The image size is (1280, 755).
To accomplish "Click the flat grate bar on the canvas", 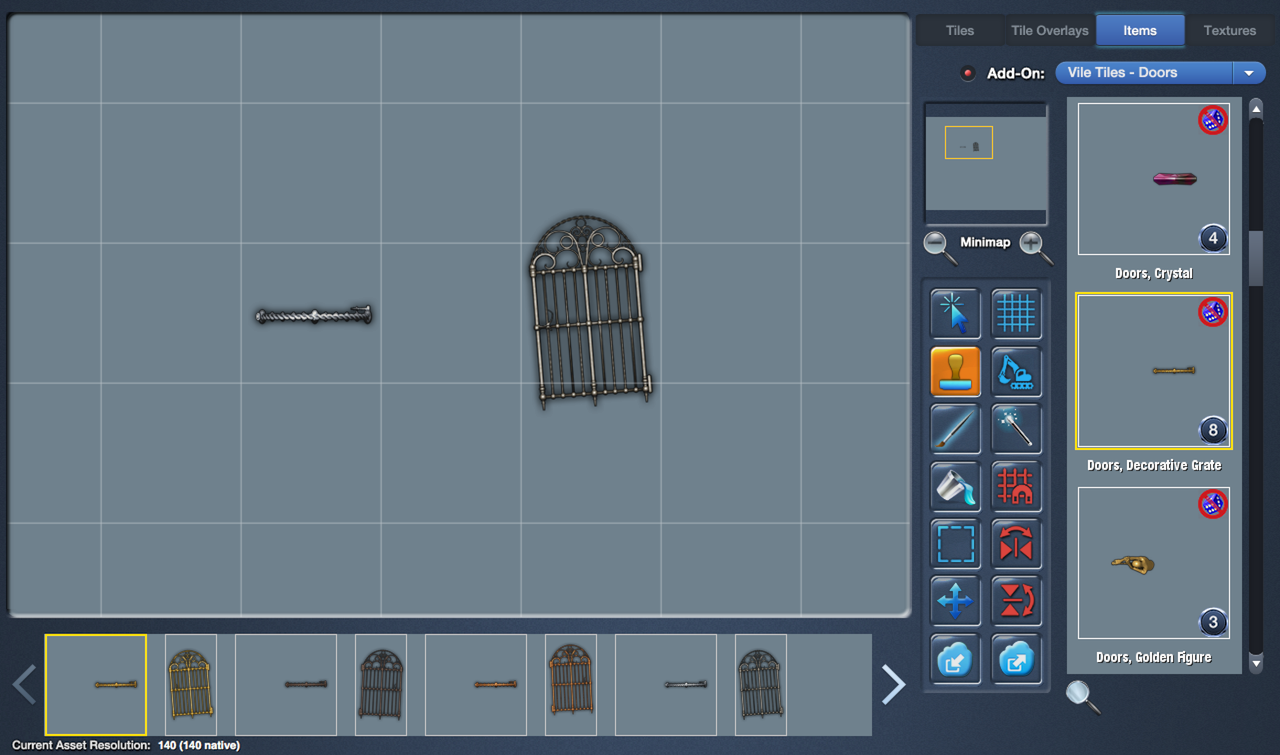I will (314, 316).
